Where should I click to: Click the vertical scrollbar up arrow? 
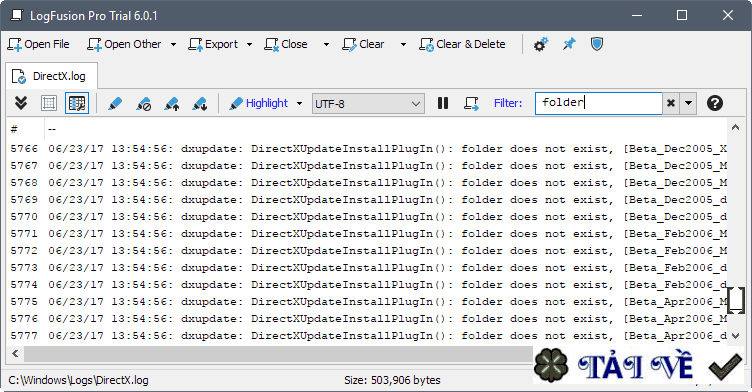click(x=735, y=127)
